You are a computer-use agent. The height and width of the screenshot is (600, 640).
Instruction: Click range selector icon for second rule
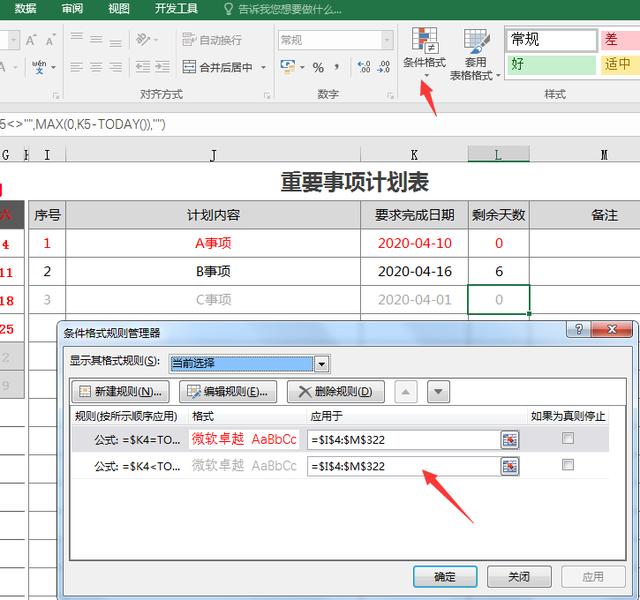(510, 466)
